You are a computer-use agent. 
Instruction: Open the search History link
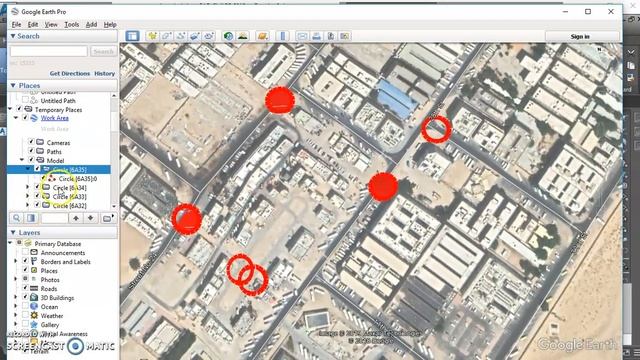pyautogui.click(x=104, y=73)
